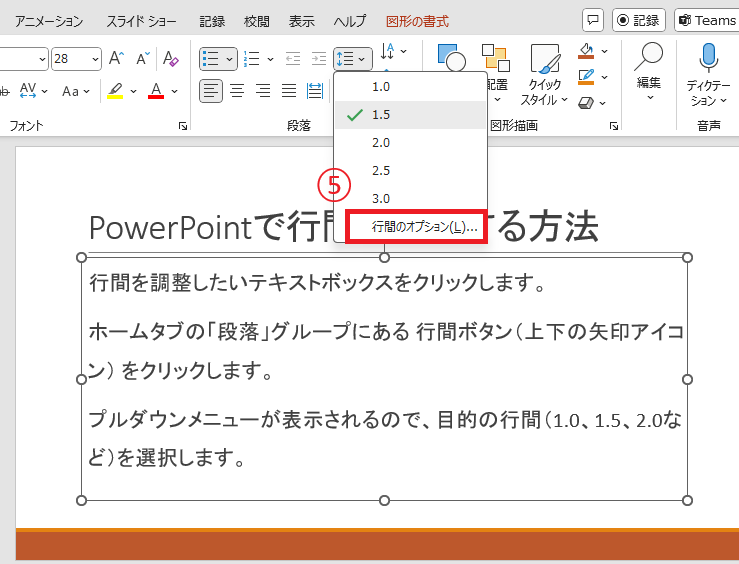Expand the font color dropdown arrow
The width and height of the screenshot is (739, 564).
174,91
